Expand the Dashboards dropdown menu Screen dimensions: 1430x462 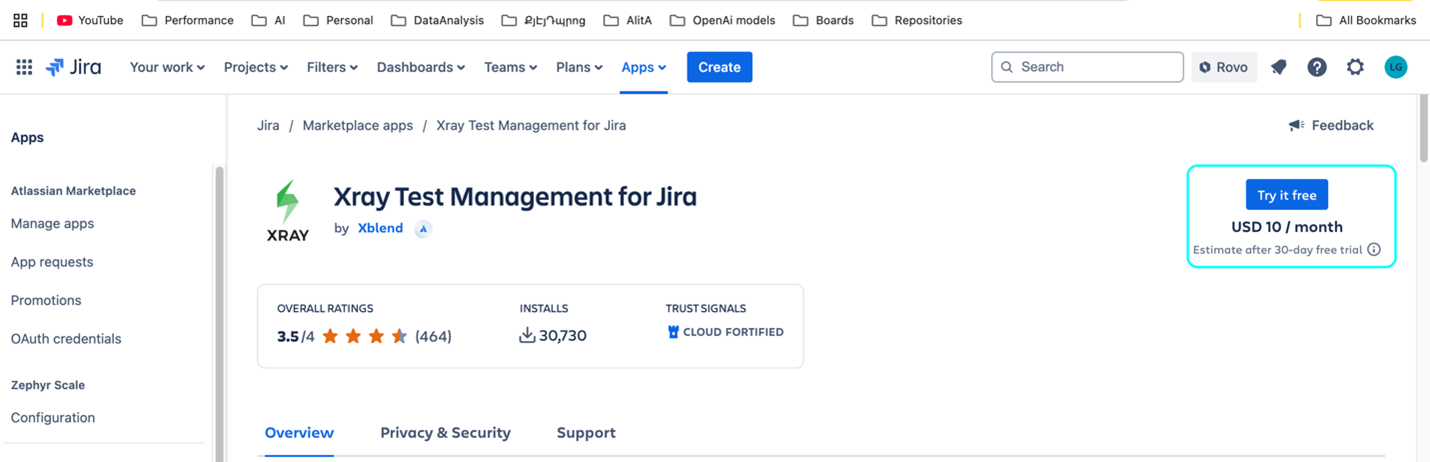[421, 67]
